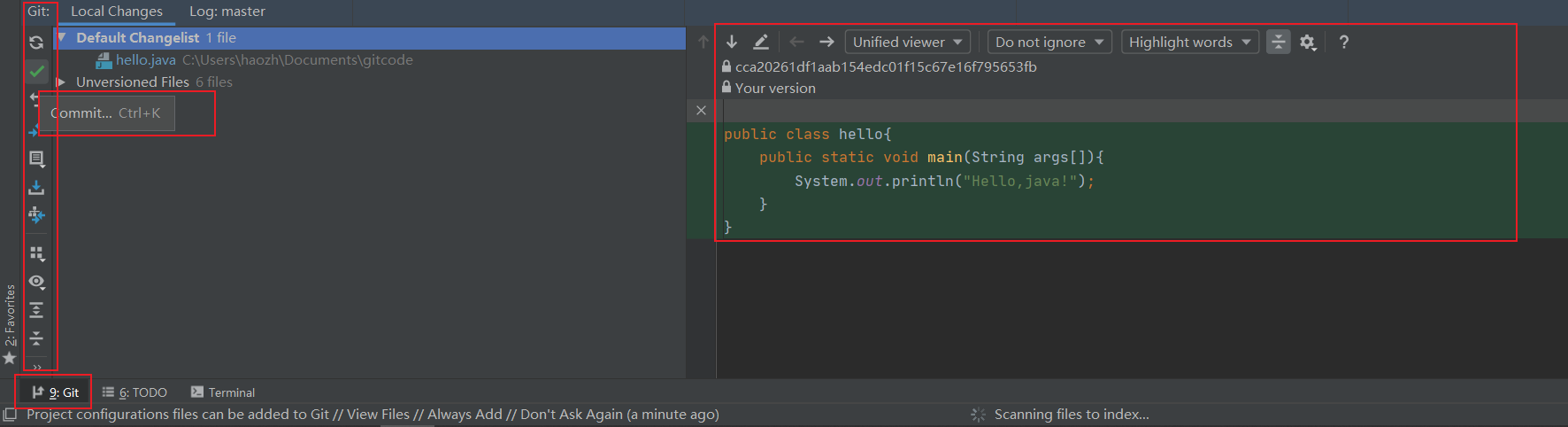The width and height of the screenshot is (1568, 427).
Task: Click the Expand All icon in Git toolbar
Action: point(36,310)
